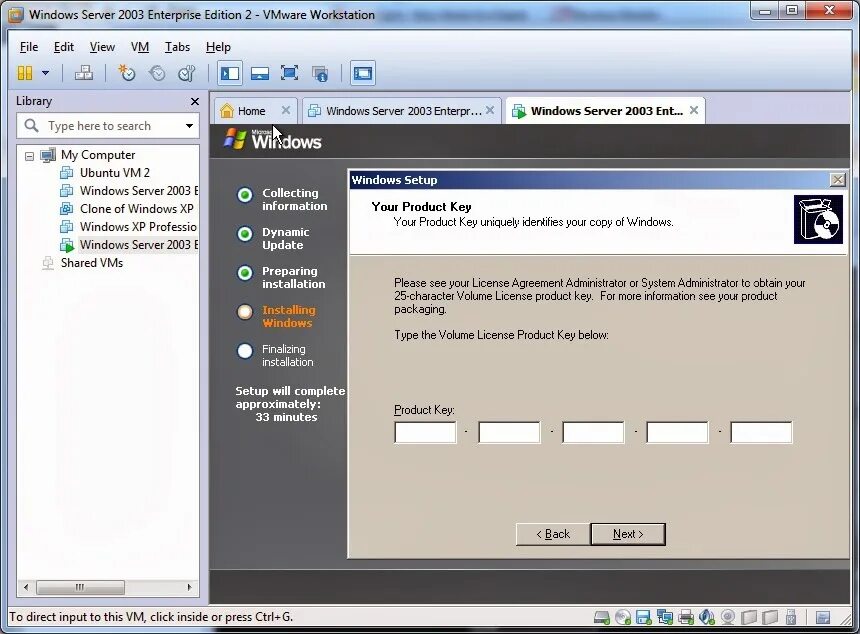Click the second Product Key field
The image size is (860, 634).
(x=509, y=432)
